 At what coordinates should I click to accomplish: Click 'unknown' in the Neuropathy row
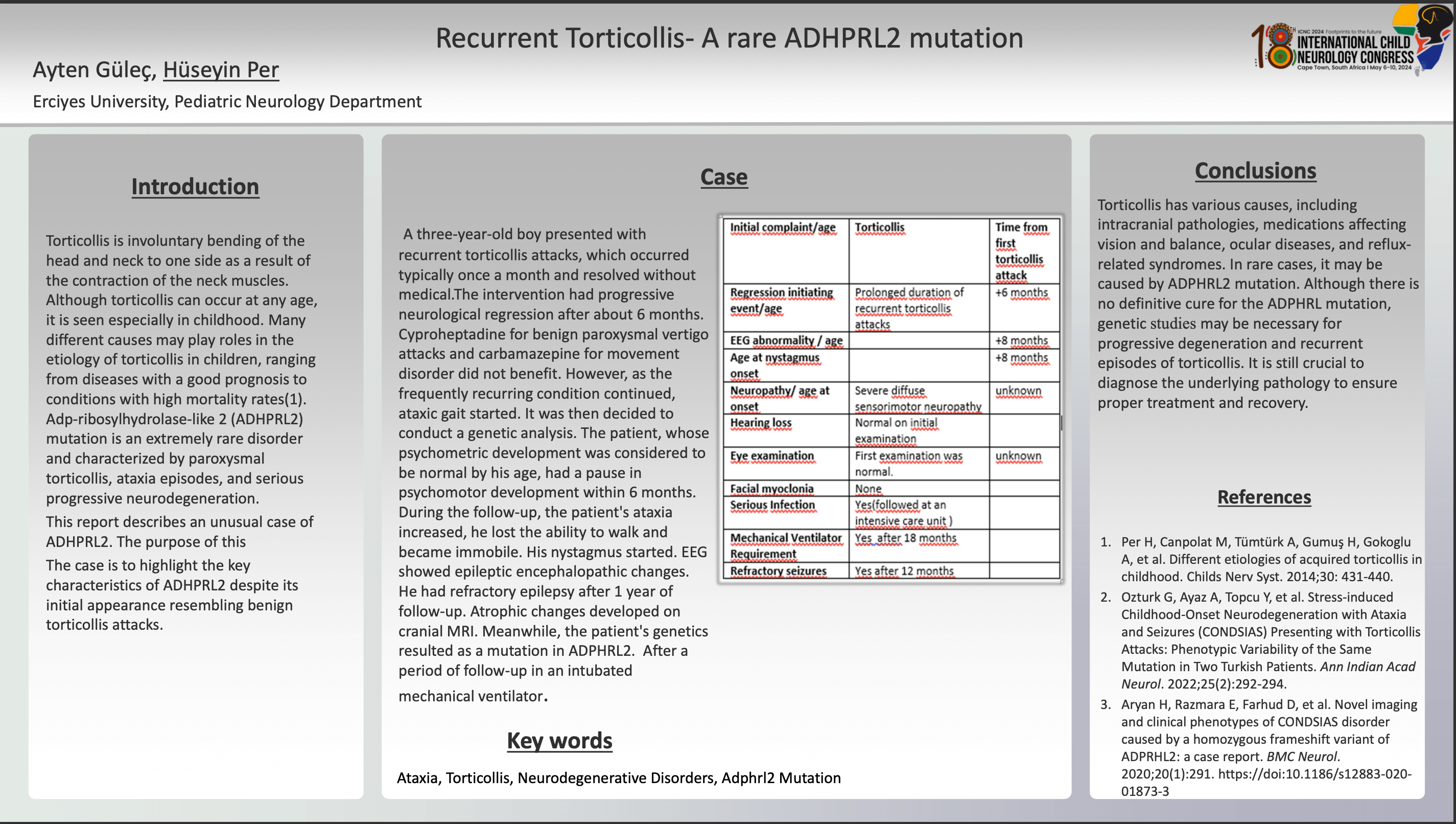point(1024,398)
